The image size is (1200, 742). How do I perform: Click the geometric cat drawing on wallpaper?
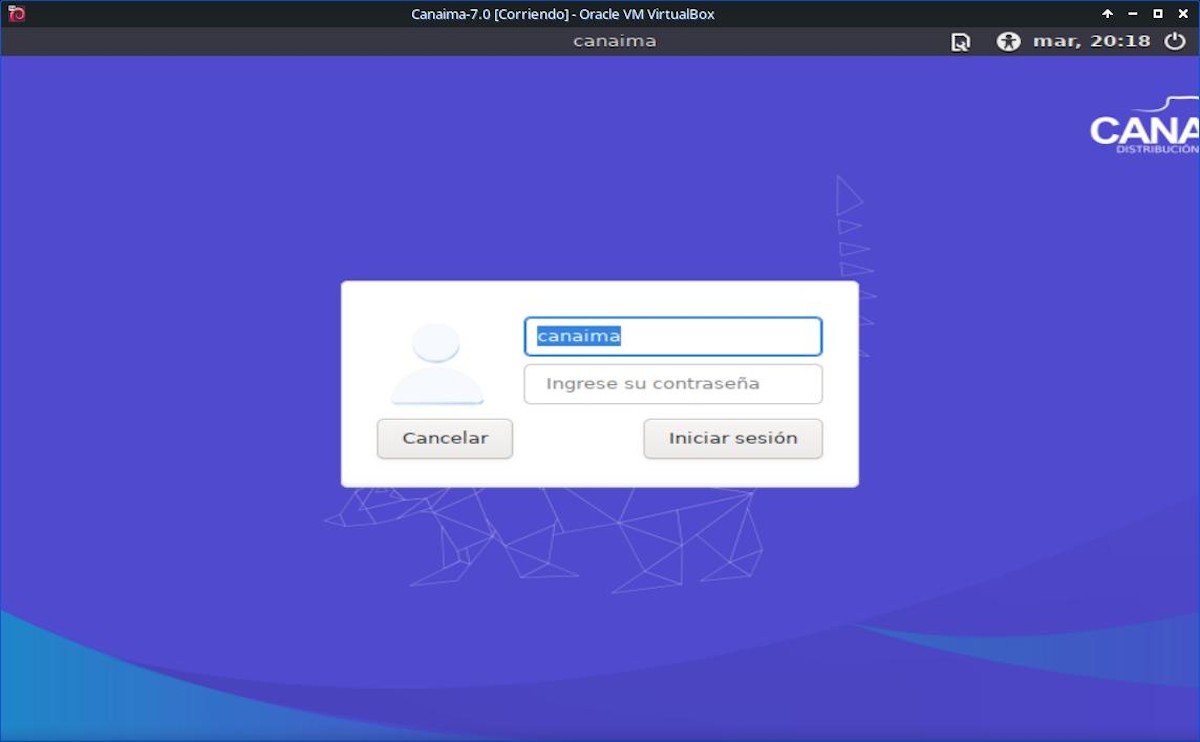tap(600, 540)
